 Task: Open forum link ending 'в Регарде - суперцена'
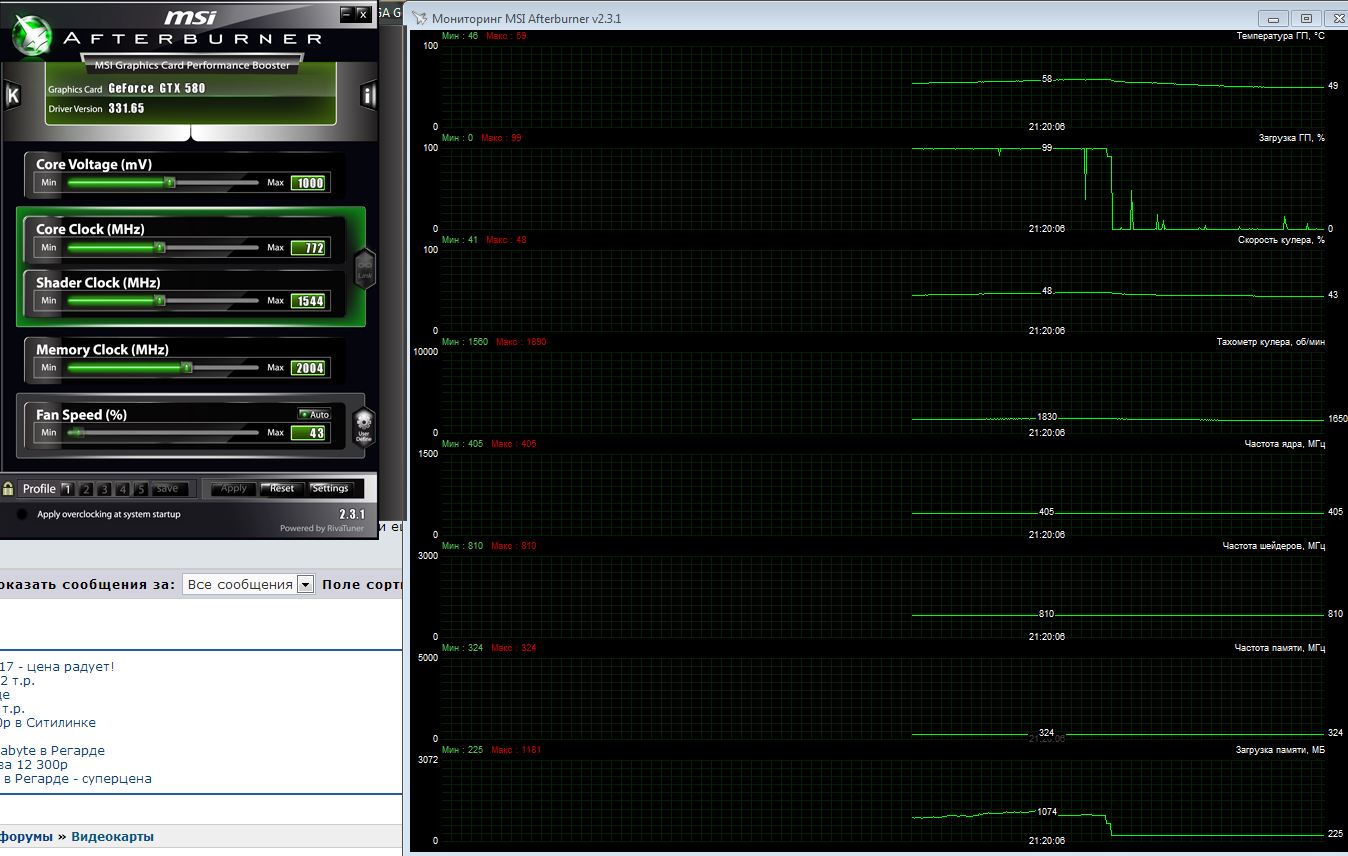[x=76, y=778]
